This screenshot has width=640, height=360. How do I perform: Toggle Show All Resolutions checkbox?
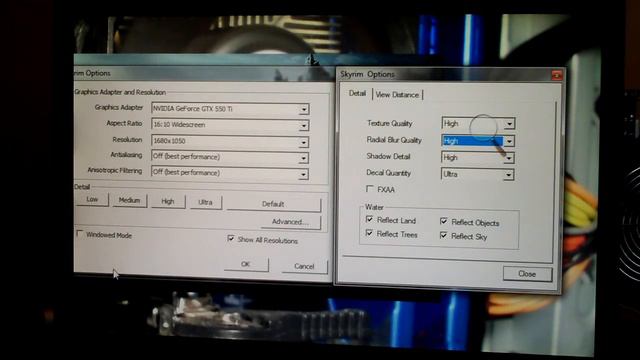click(x=231, y=238)
